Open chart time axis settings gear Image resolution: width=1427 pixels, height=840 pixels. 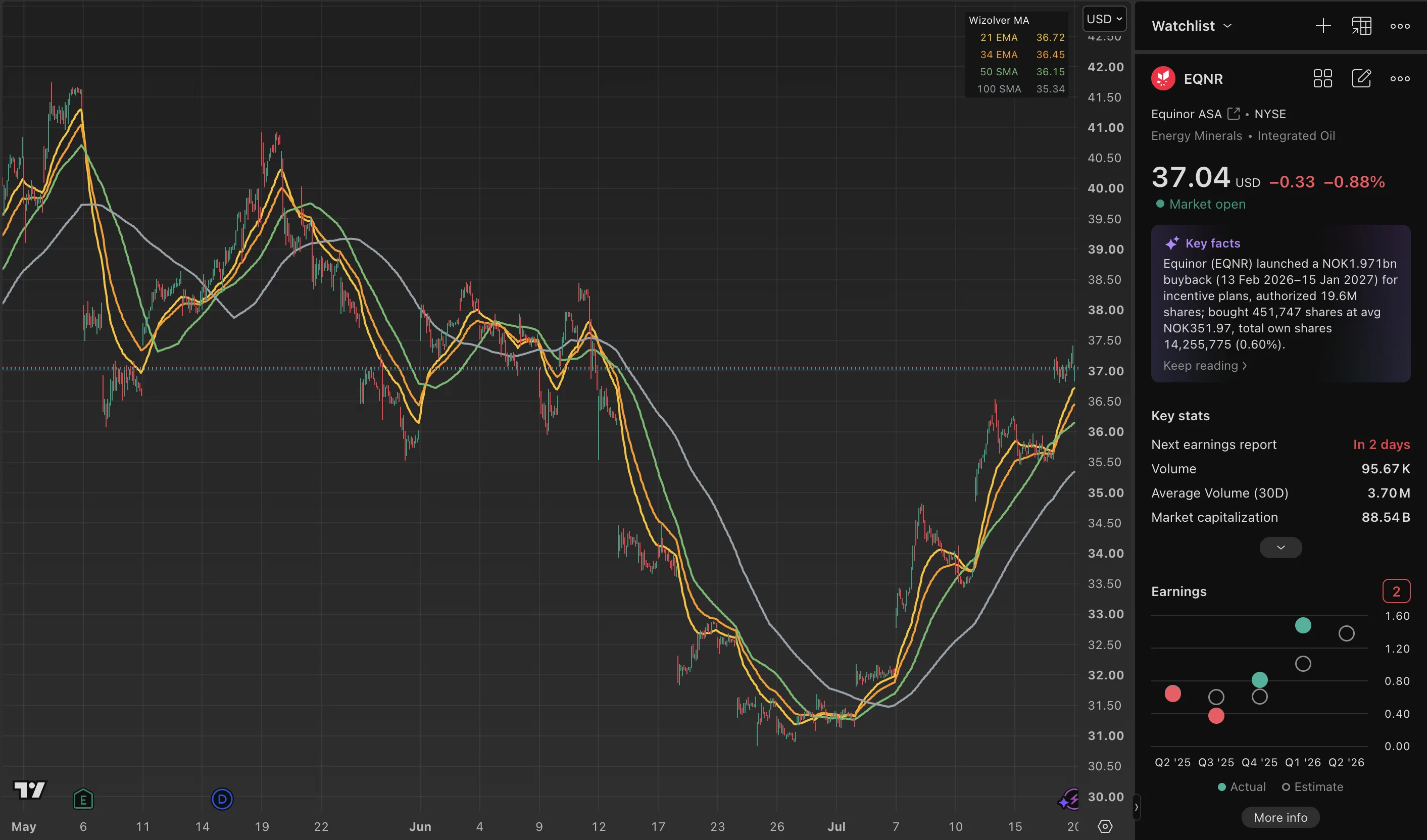coord(1105,826)
